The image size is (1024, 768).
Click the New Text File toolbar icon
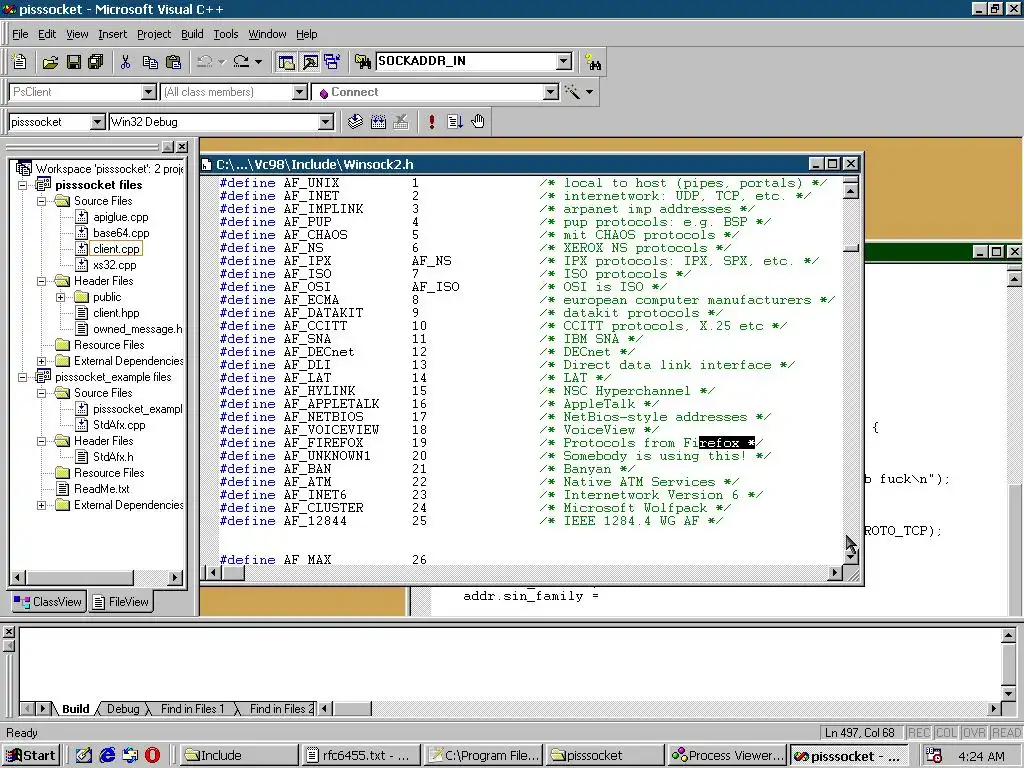(20, 62)
